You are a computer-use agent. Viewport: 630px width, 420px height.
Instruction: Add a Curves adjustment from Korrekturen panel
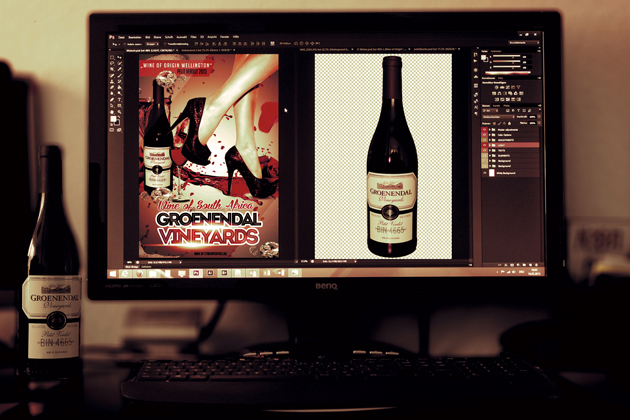507,87
